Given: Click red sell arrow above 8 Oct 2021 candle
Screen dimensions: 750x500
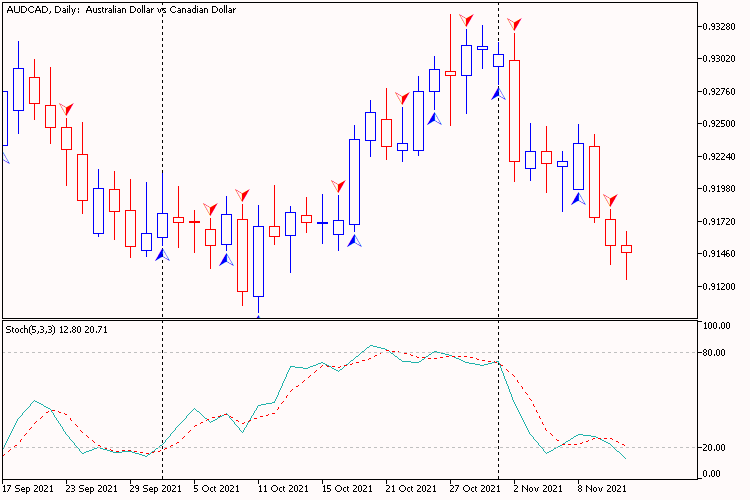Looking at the screenshot, I should (x=243, y=195).
